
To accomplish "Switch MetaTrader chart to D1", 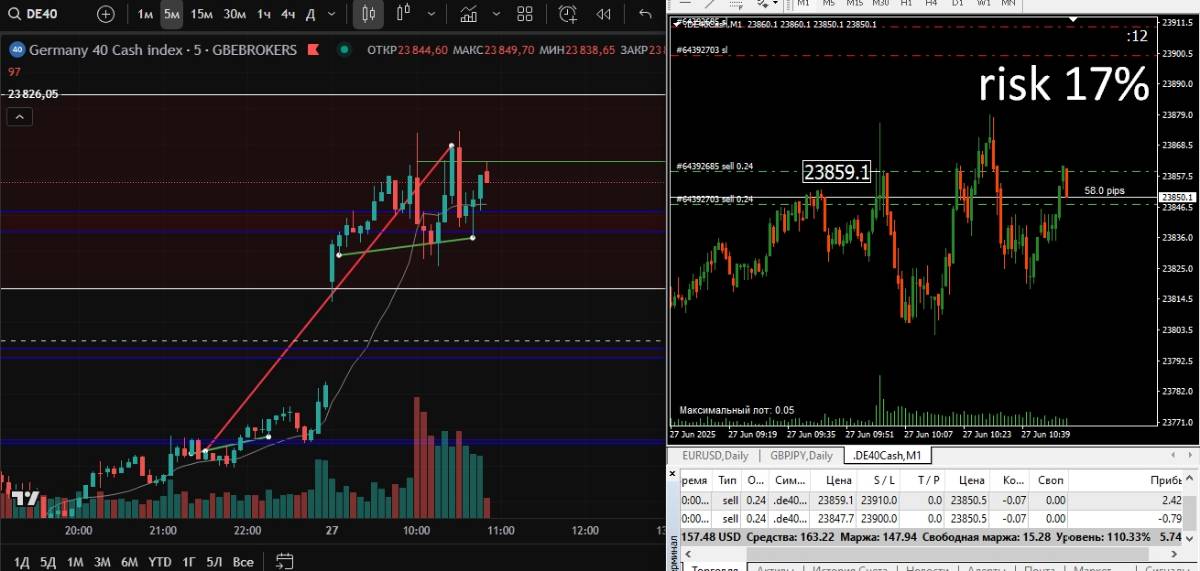I will pyautogui.click(x=957, y=4).
